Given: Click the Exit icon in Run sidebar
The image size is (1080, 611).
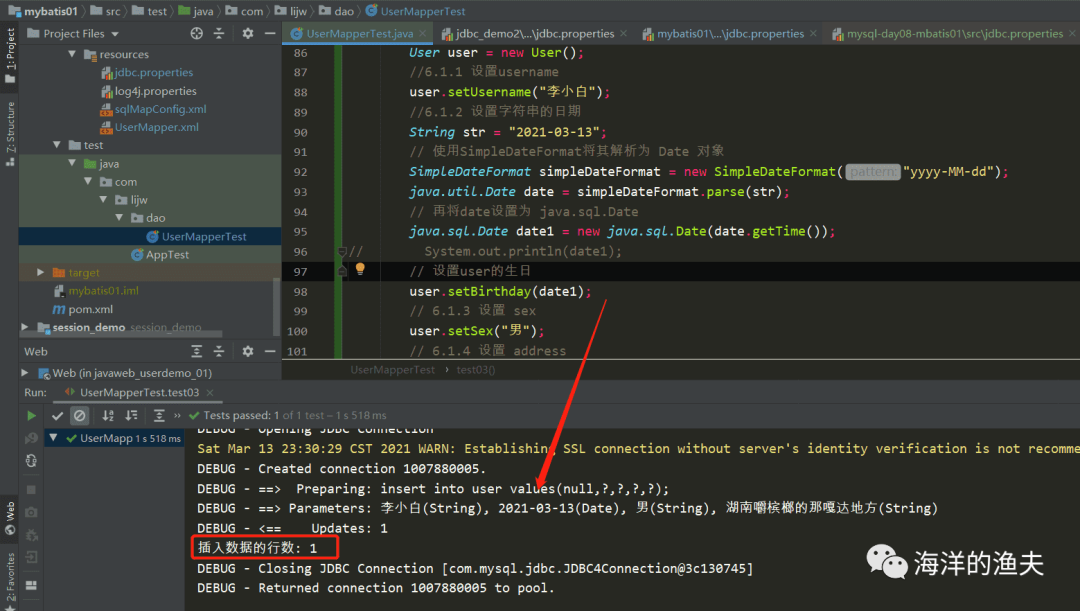Looking at the screenshot, I should (31, 557).
